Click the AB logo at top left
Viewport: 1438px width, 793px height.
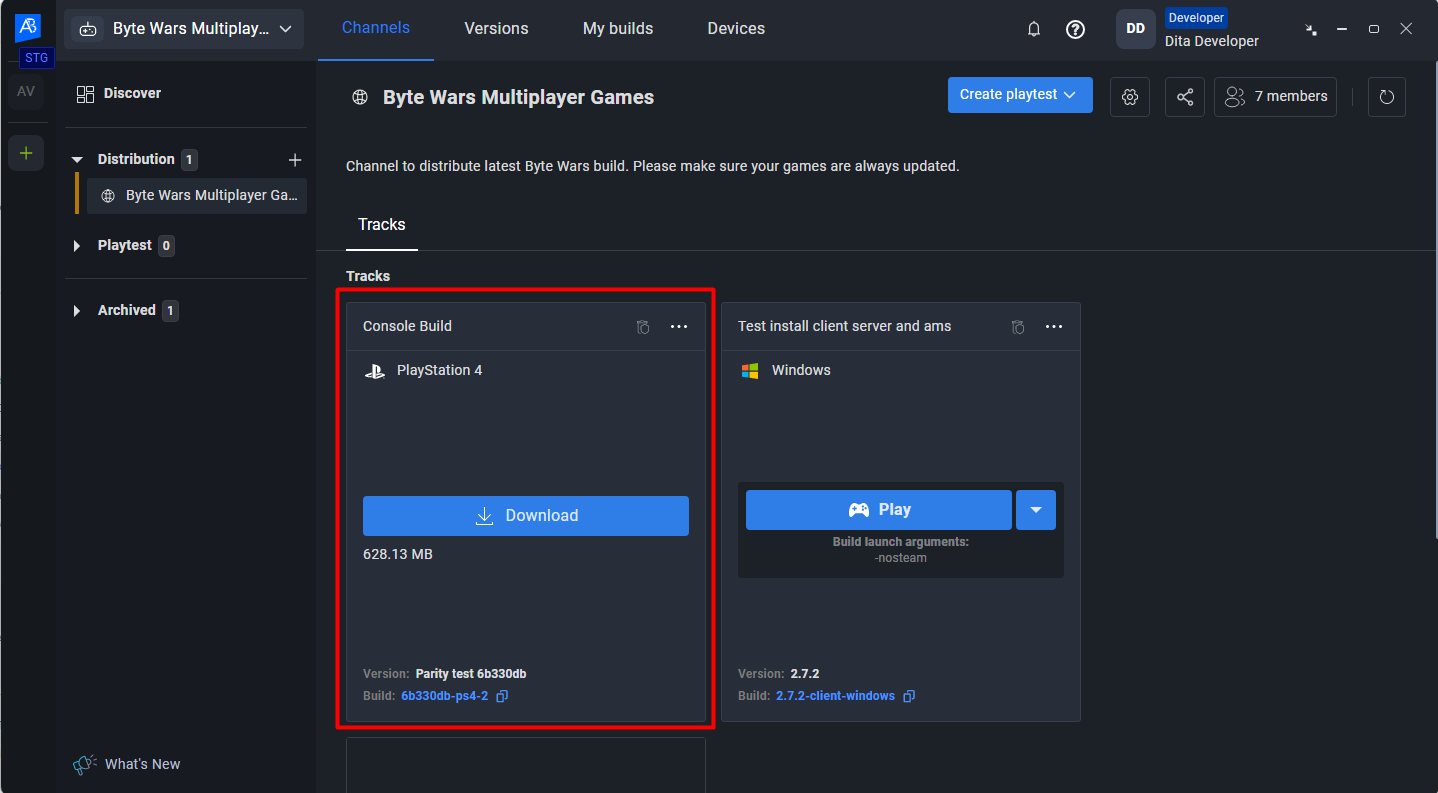[27, 27]
